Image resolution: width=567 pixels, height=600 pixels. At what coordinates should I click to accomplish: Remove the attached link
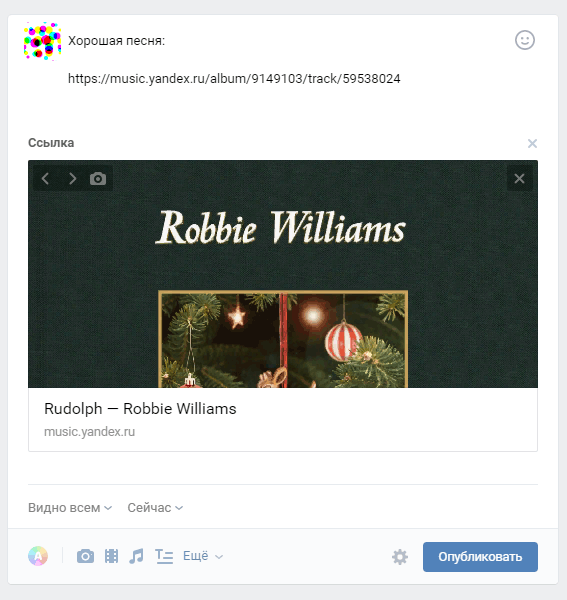[x=532, y=143]
